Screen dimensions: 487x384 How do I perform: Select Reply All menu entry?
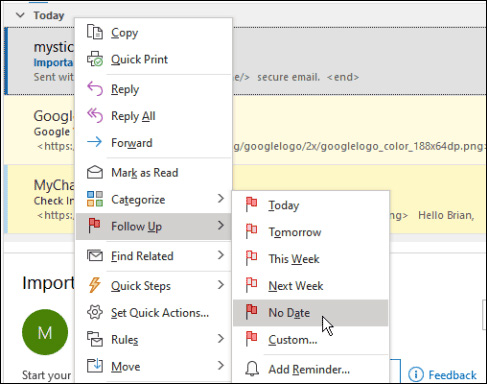154,116
